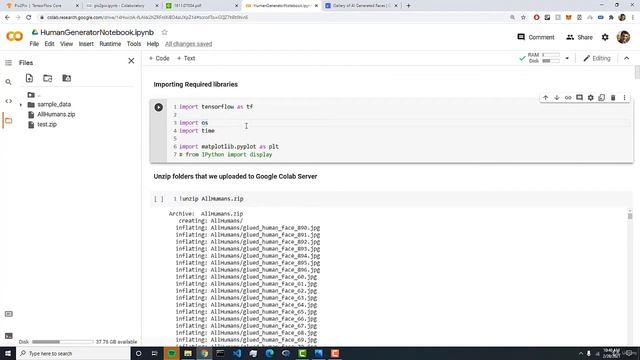640x360 pixels.
Task: Open RAM Disk resources dropdown
Action: pyautogui.click(x=567, y=58)
